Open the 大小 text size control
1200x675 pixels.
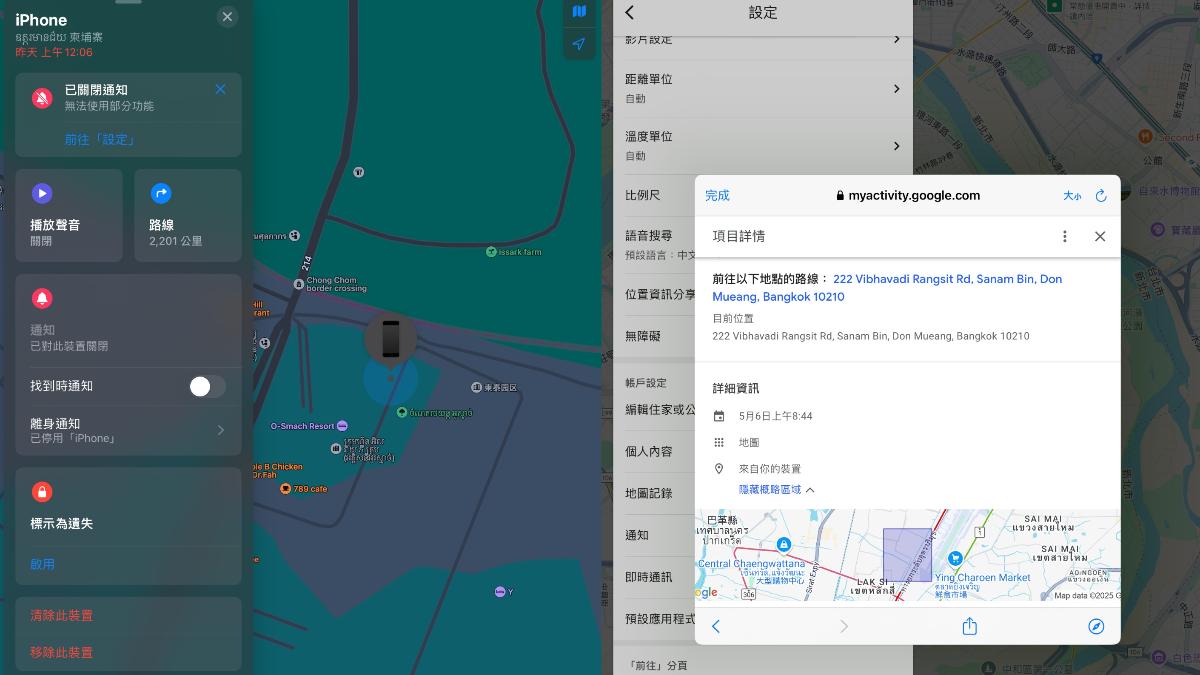click(x=1072, y=196)
